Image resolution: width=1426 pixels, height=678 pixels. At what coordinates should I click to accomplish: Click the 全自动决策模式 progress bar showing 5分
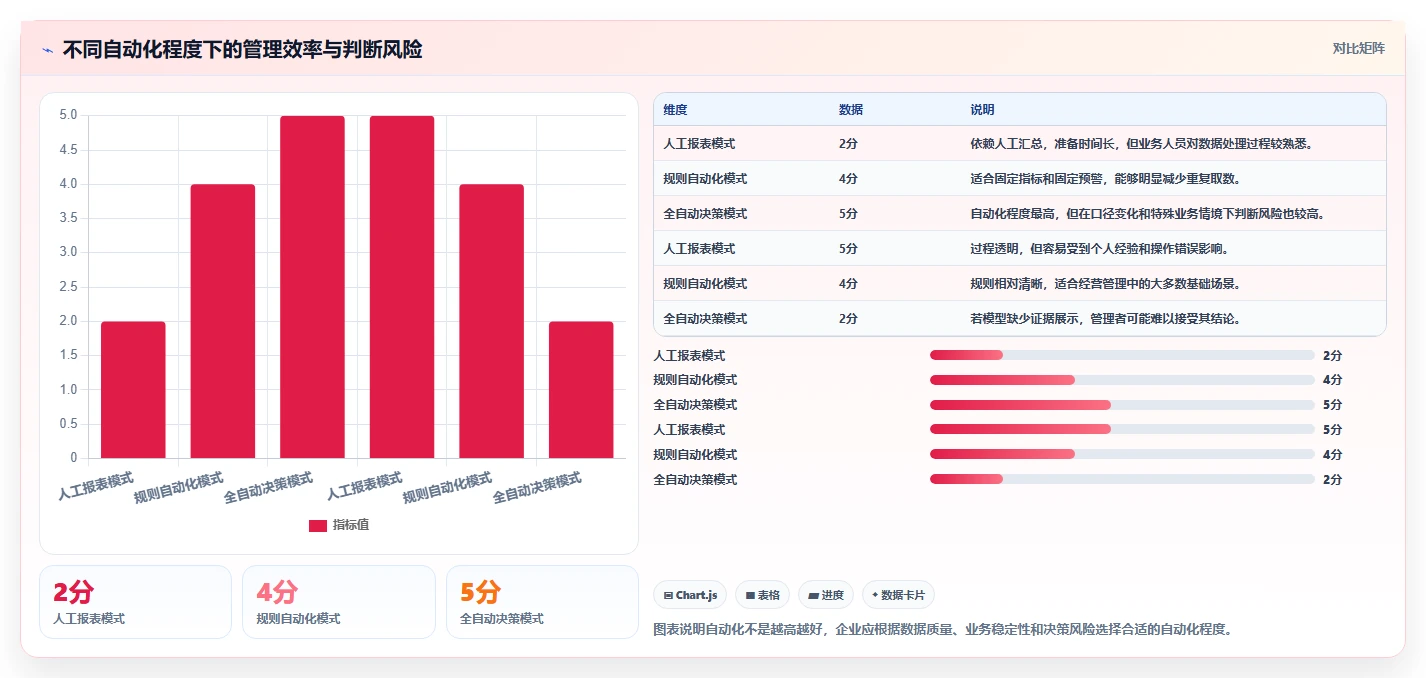click(x=1122, y=405)
